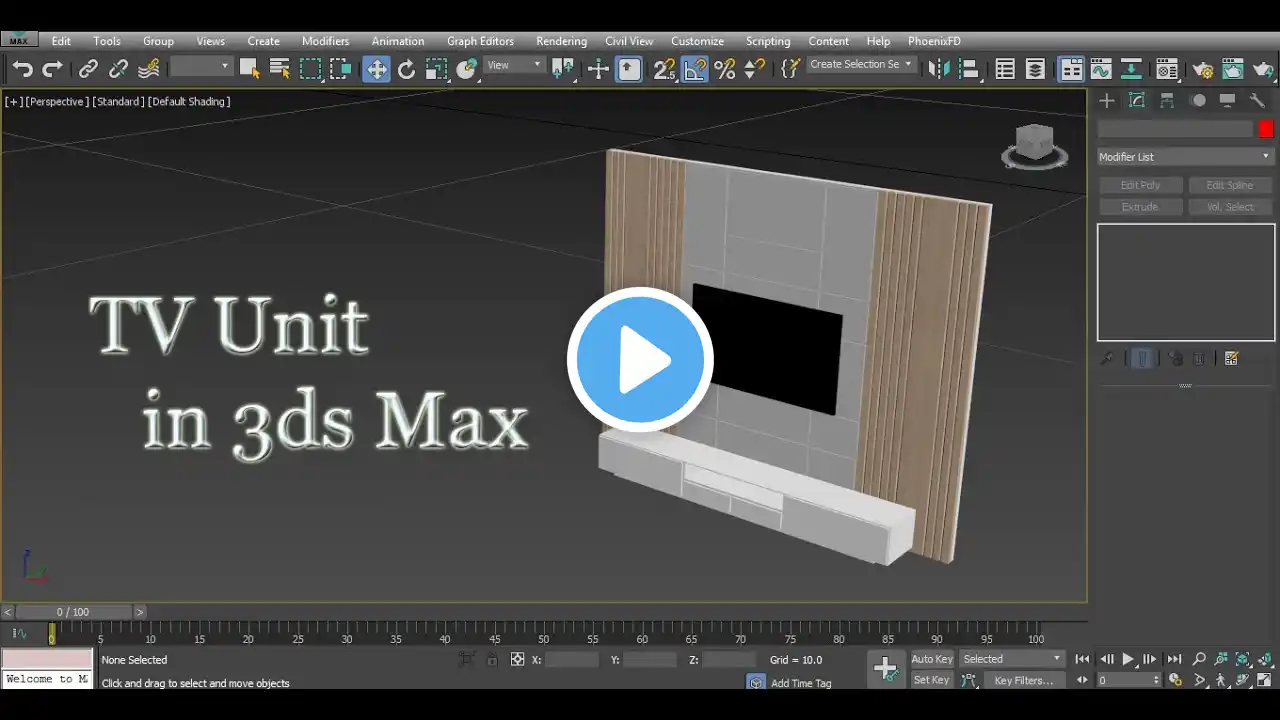
Task: Open Render Setup teapot icon
Action: tap(1202, 69)
